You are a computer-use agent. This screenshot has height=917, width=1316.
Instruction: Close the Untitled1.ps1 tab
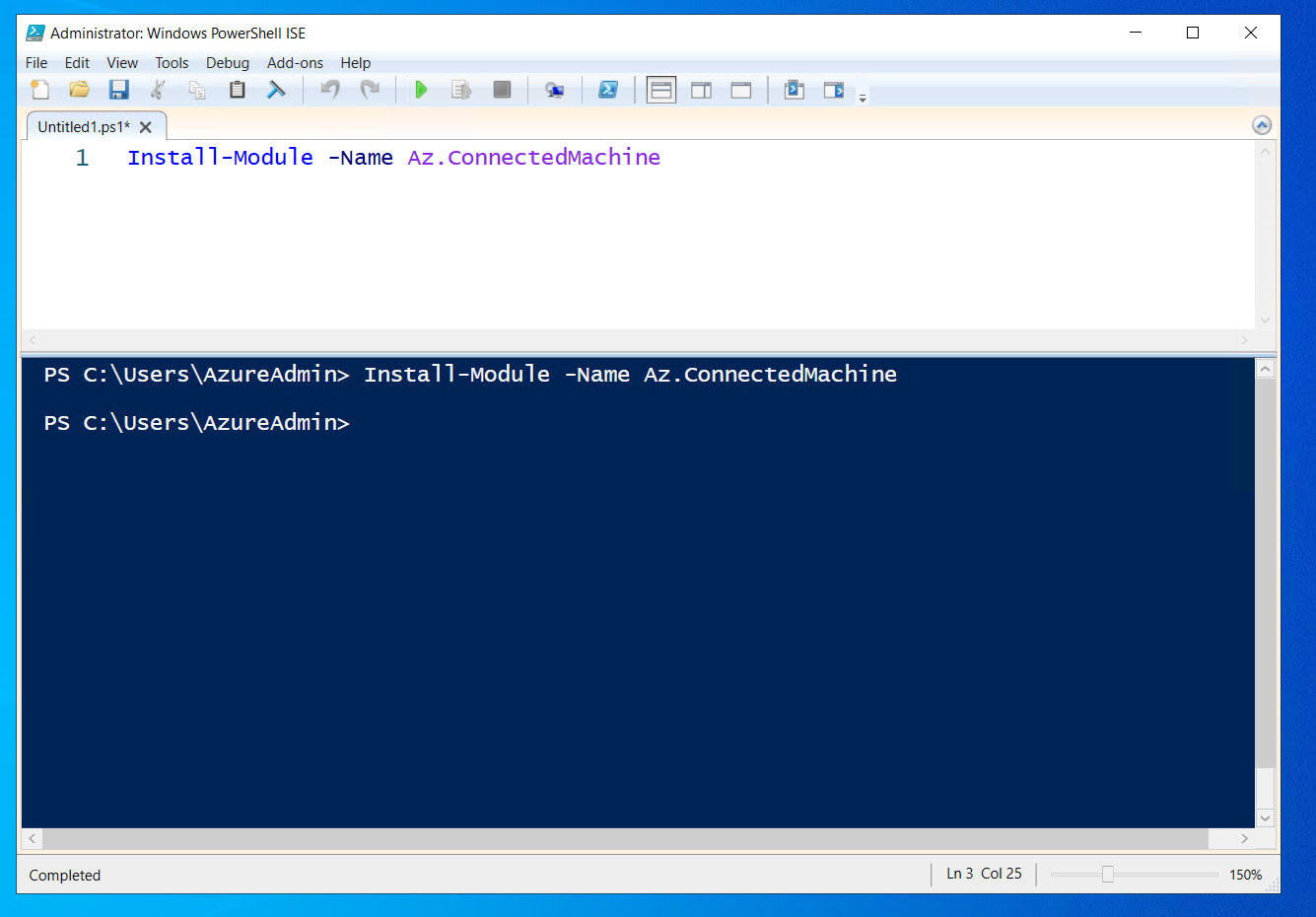(146, 127)
